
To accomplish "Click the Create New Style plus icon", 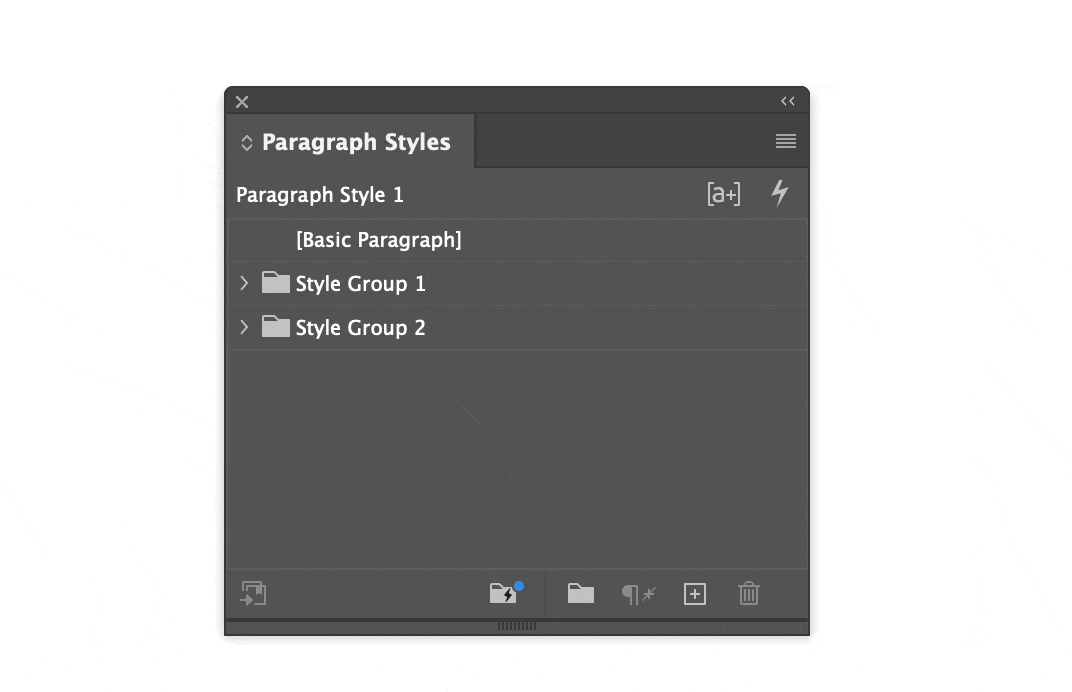I will (x=694, y=594).
